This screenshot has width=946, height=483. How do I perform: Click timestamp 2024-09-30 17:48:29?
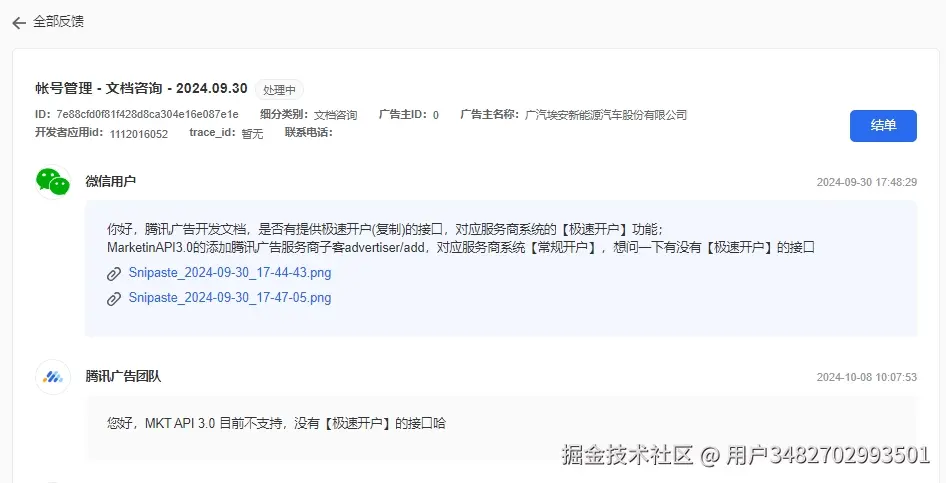tap(866, 182)
